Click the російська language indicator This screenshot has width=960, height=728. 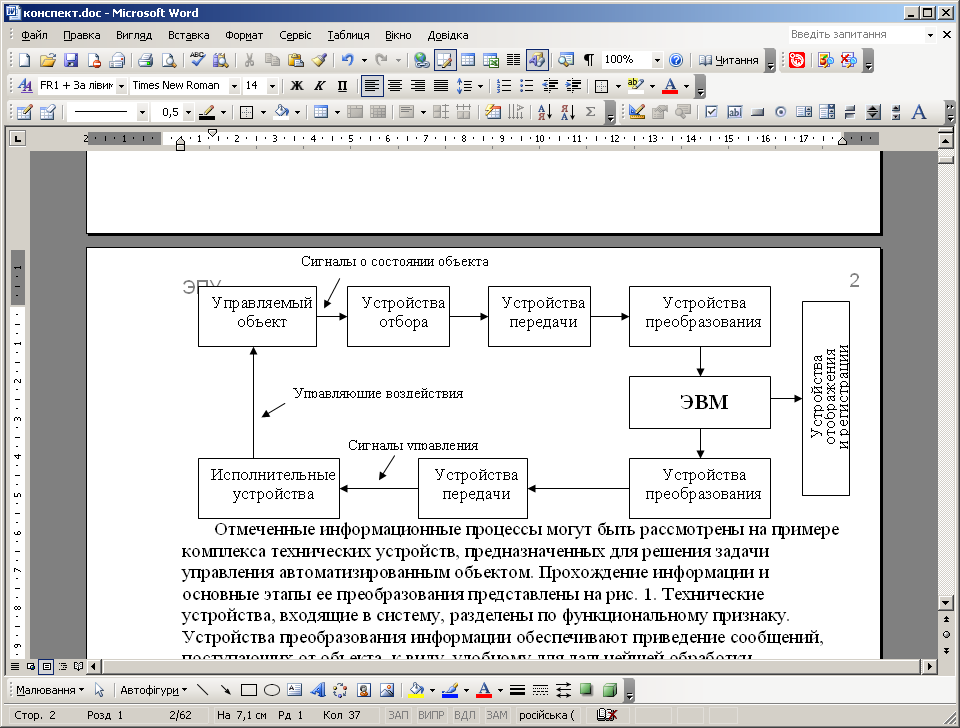[546, 715]
